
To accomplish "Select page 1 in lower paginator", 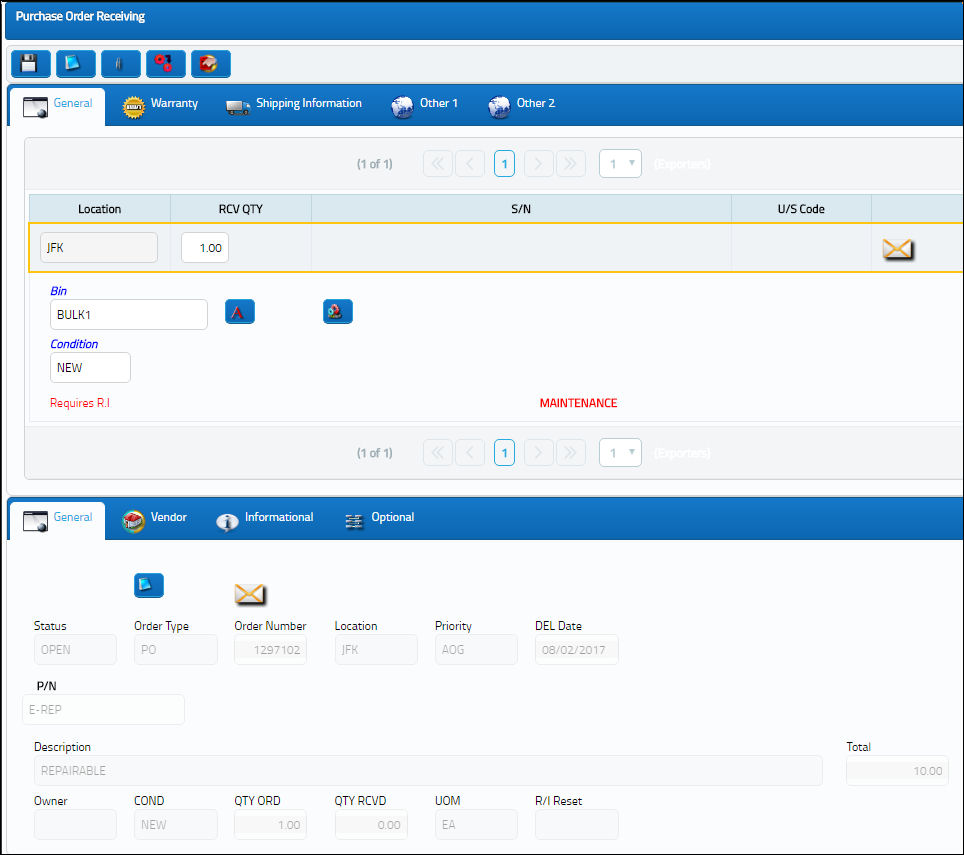I will pos(504,453).
